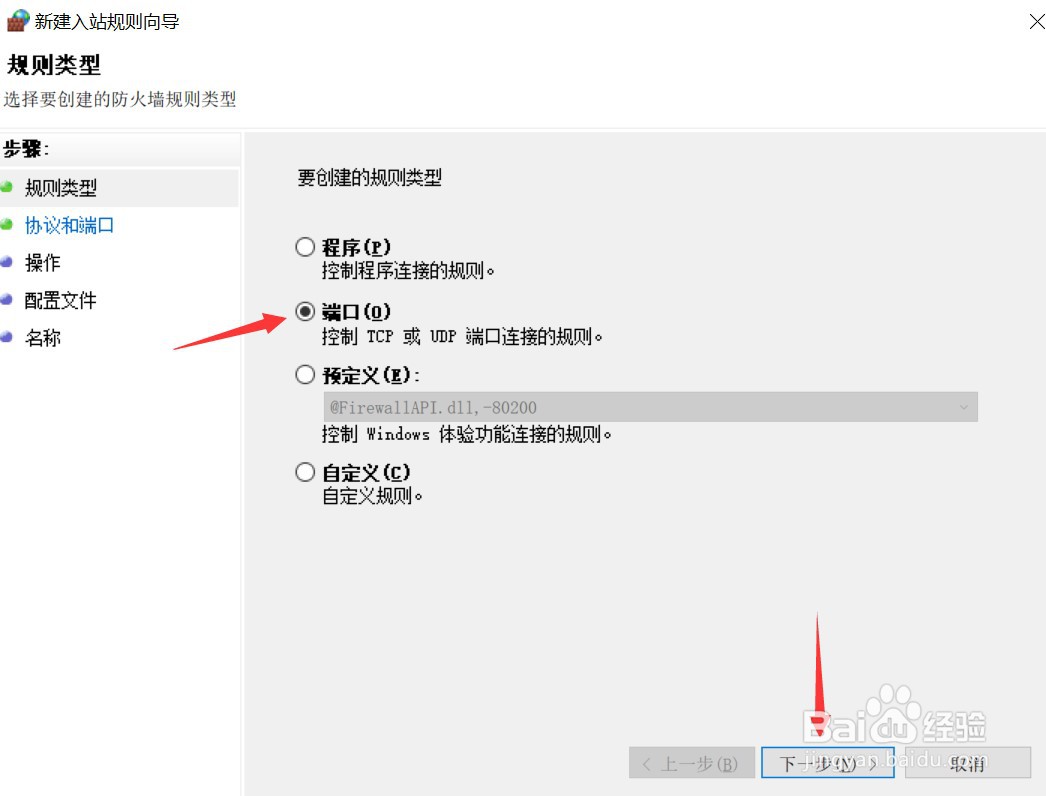This screenshot has width=1046, height=796.
Task: Click the green bullet beside 规则类型 step
Action: [x=7, y=187]
